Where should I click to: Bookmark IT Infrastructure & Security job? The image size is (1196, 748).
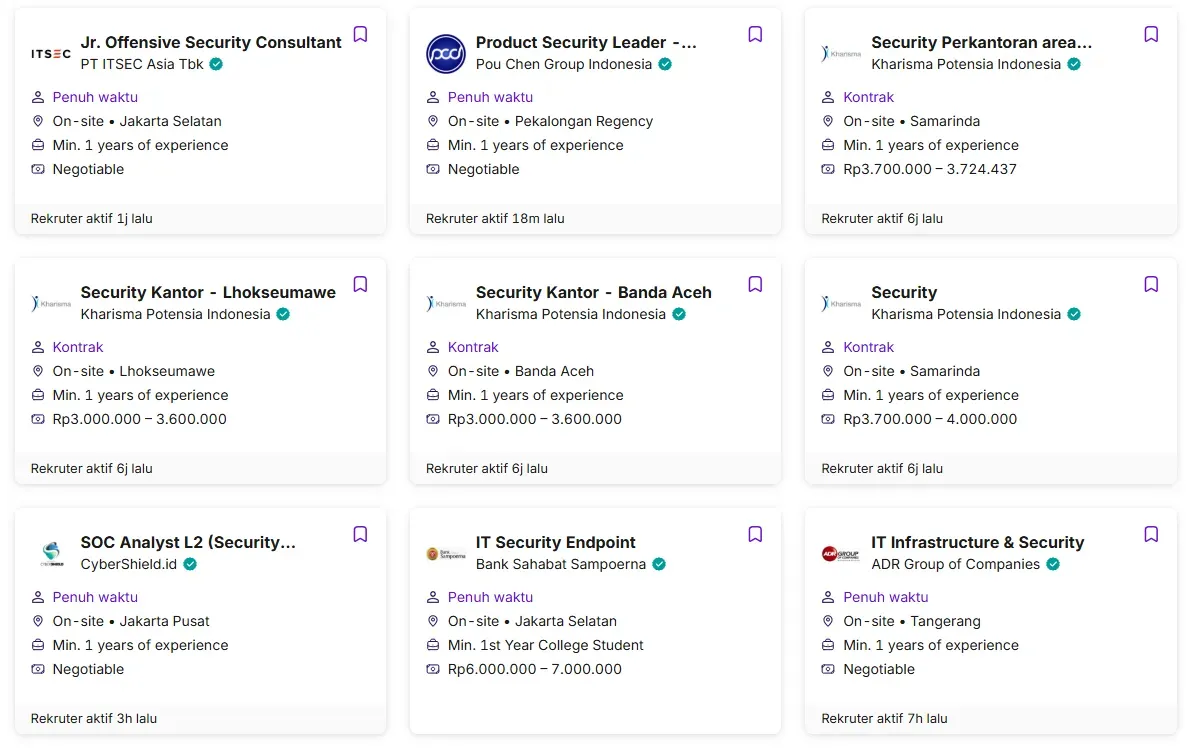pos(1151,534)
